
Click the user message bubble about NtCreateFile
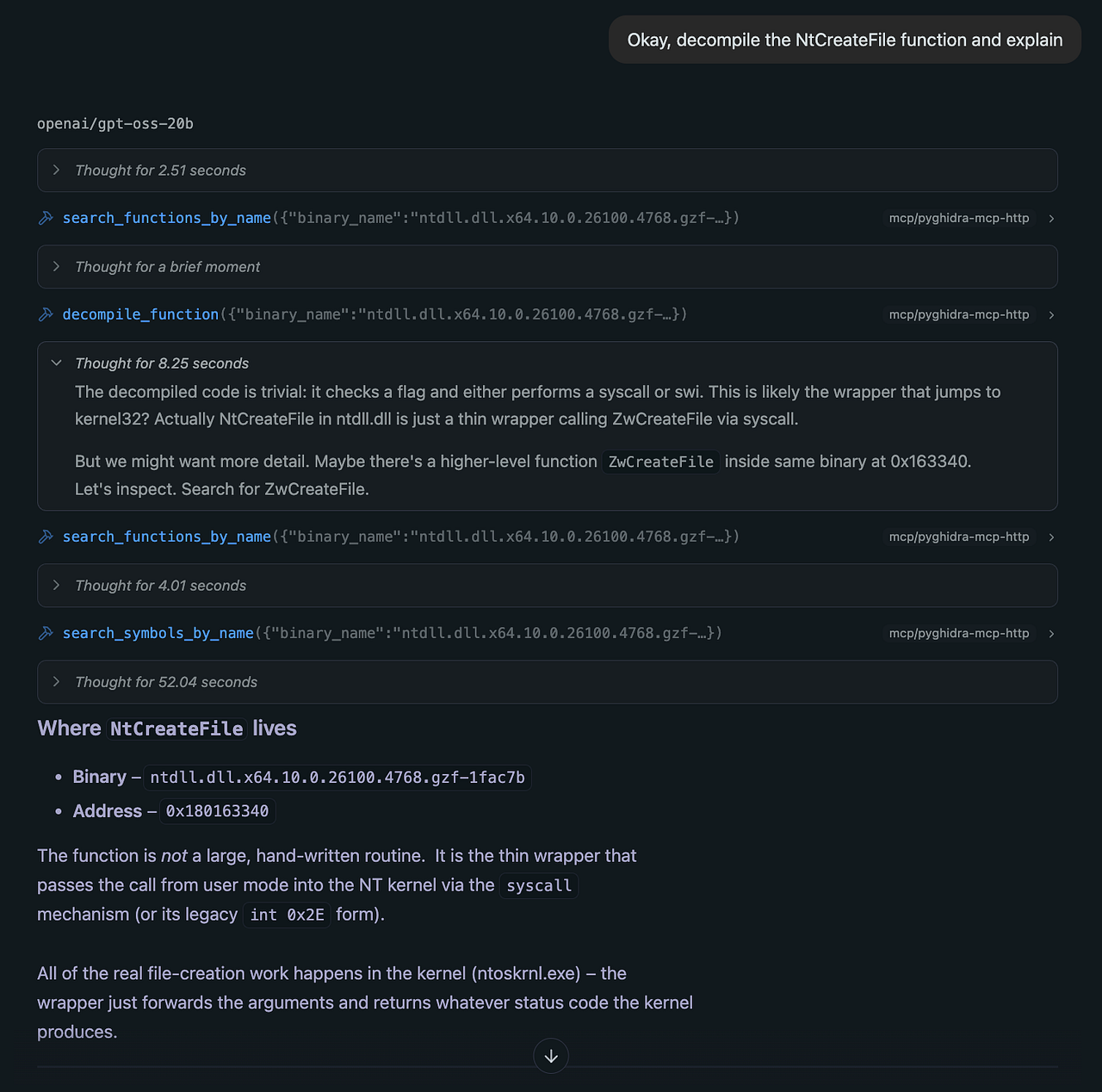click(845, 40)
